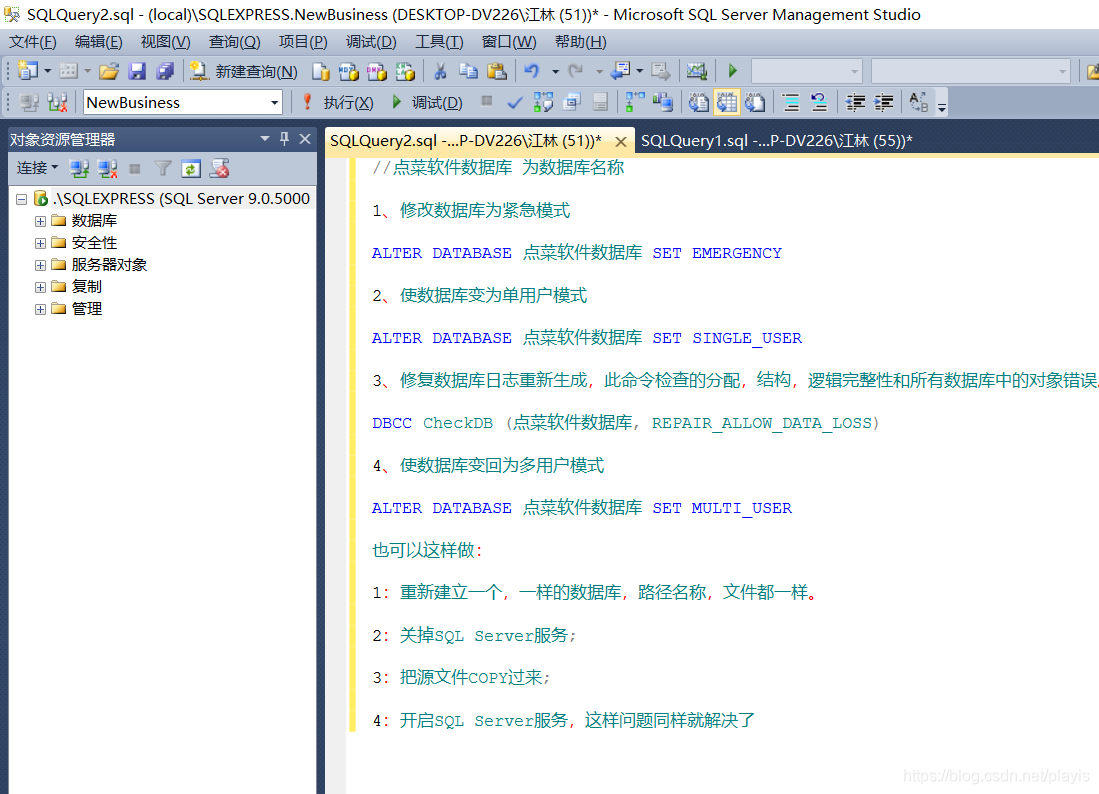Click Decrease Indent icon
Viewport: 1099px width, 794px height.
click(x=855, y=102)
